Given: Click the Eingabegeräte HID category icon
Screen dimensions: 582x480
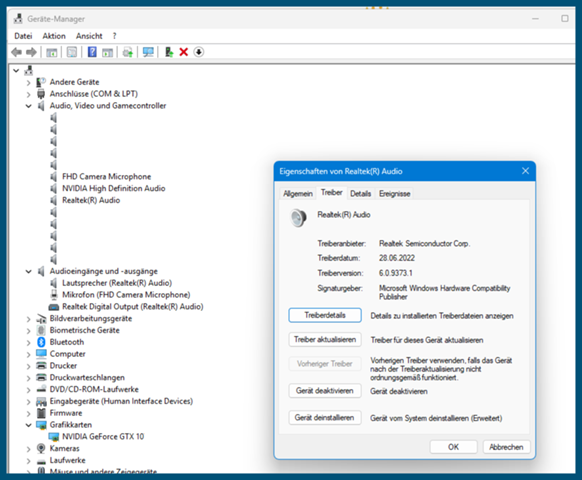Looking at the screenshot, I should 41,401.
